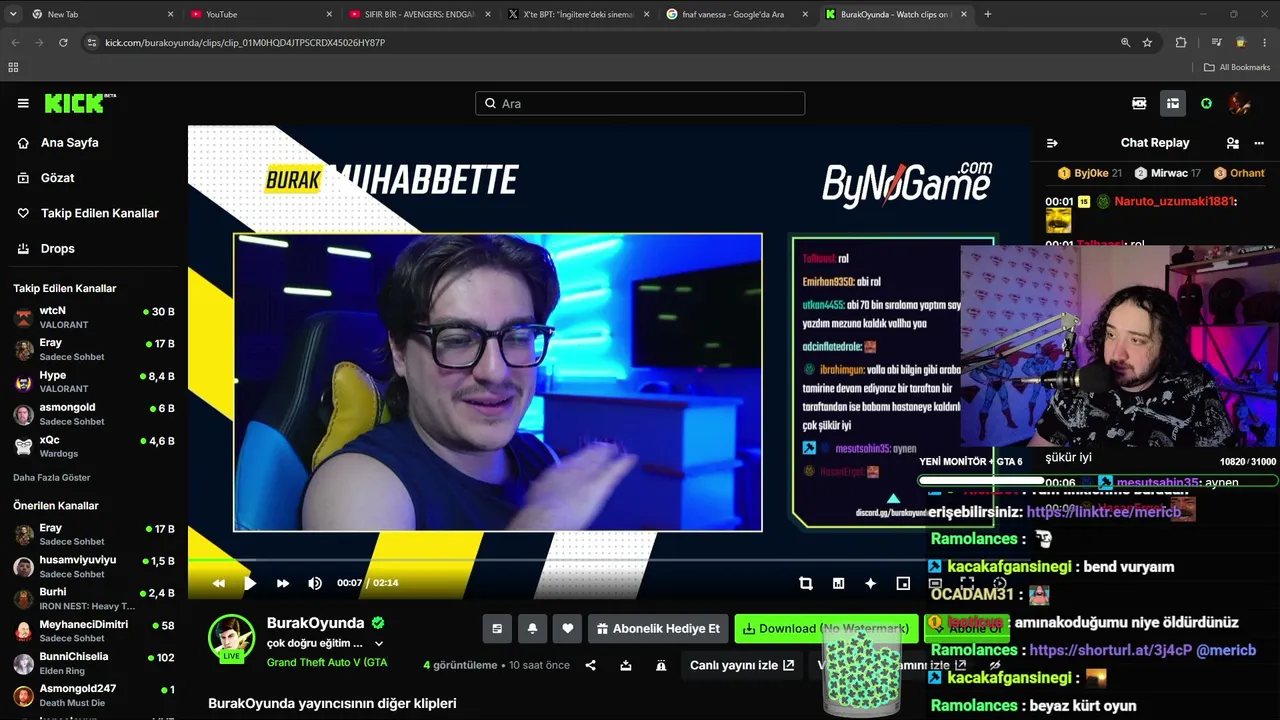Open Burhi recommended channel
The height and width of the screenshot is (720, 1280).
[94, 599]
